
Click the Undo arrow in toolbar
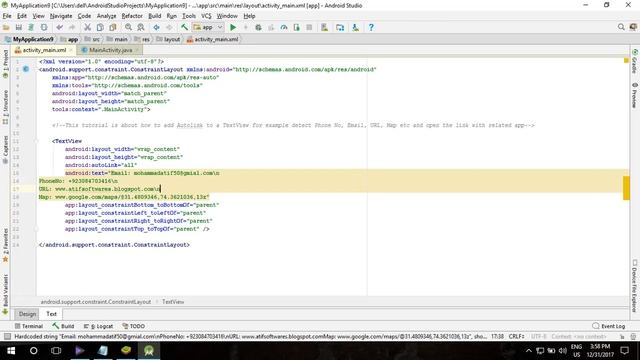pyautogui.click(x=60, y=27)
